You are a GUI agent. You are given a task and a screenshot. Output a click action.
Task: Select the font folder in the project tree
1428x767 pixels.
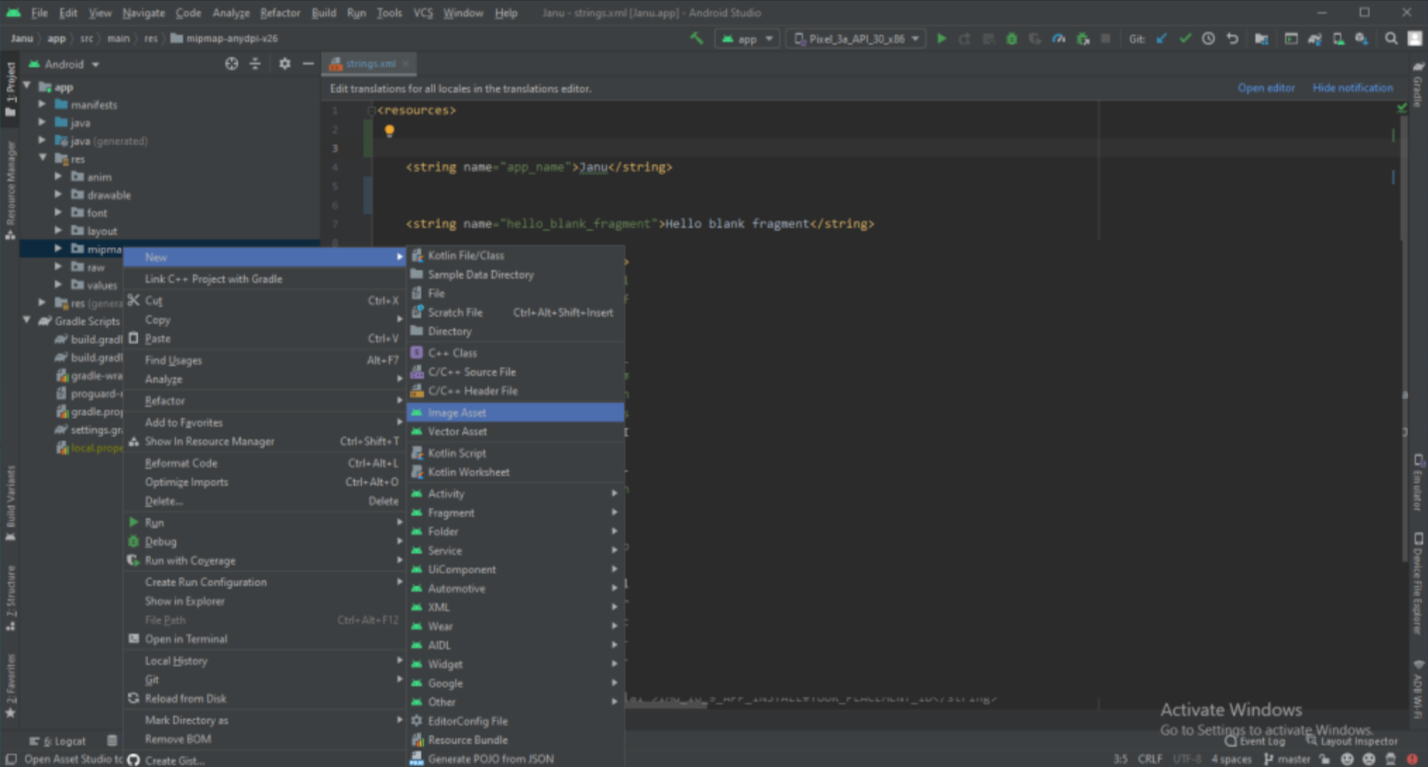[97, 212]
